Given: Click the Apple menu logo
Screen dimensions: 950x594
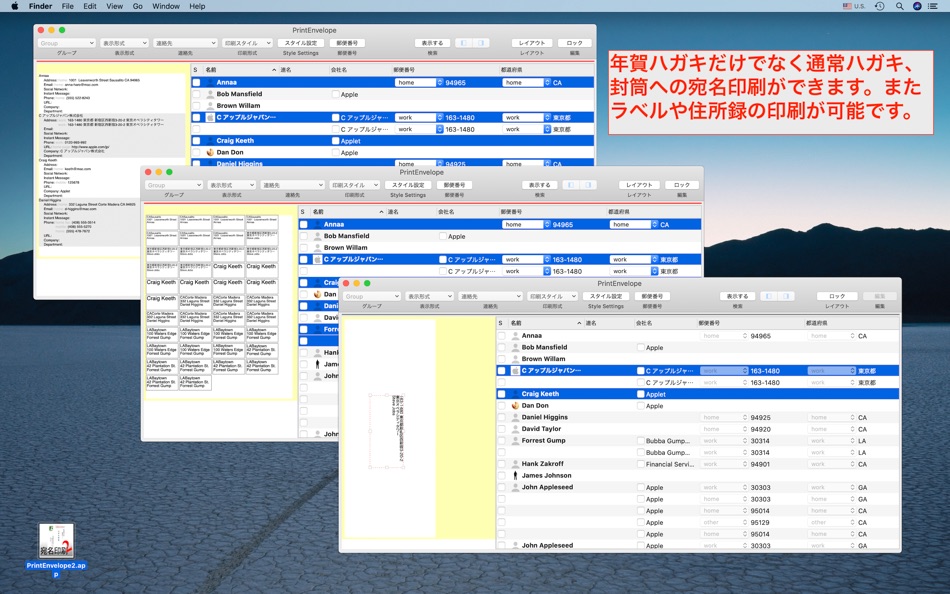Looking at the screenshot, I should [15, 6].
